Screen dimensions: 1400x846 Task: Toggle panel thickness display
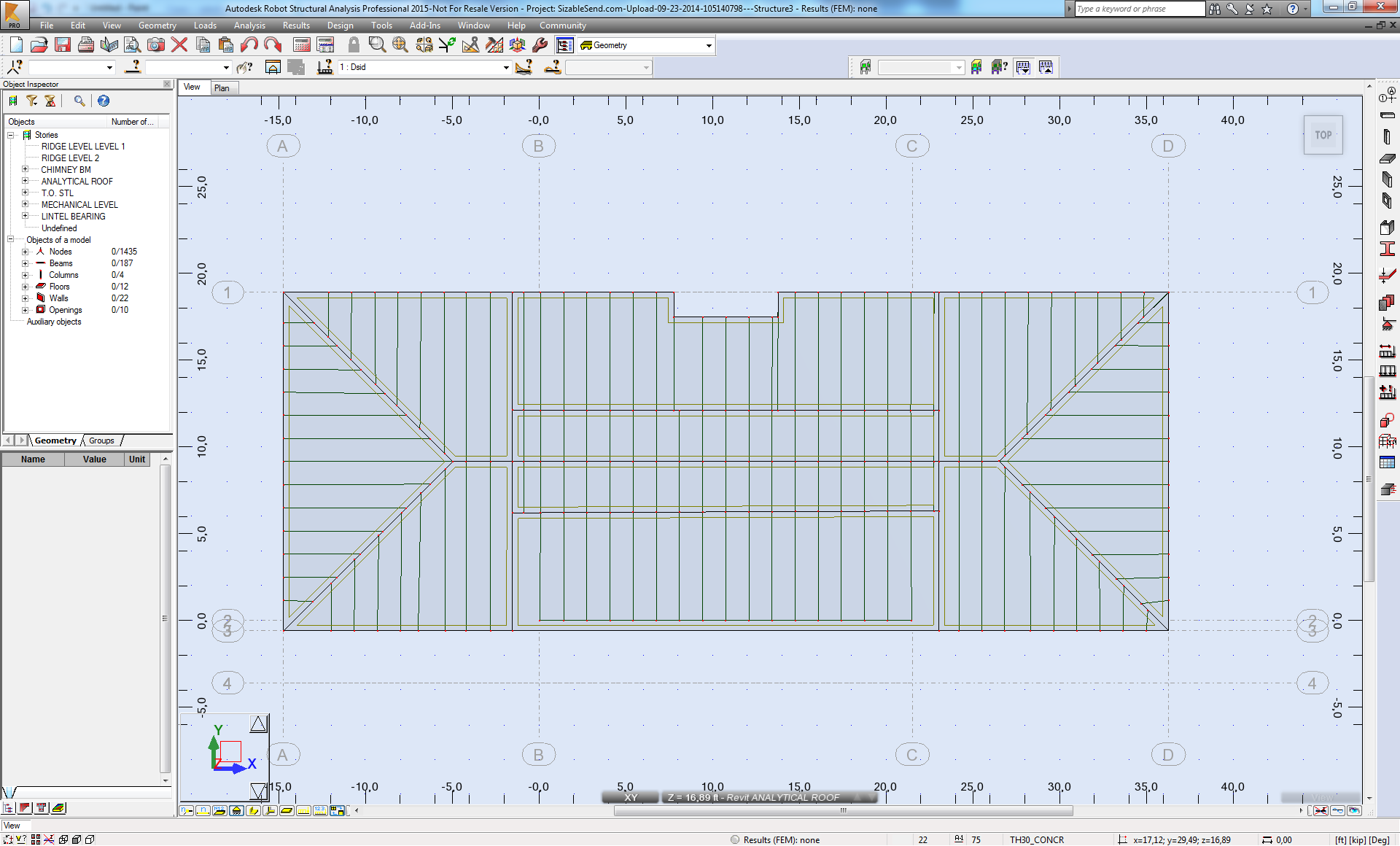click(x=287, y=810)
